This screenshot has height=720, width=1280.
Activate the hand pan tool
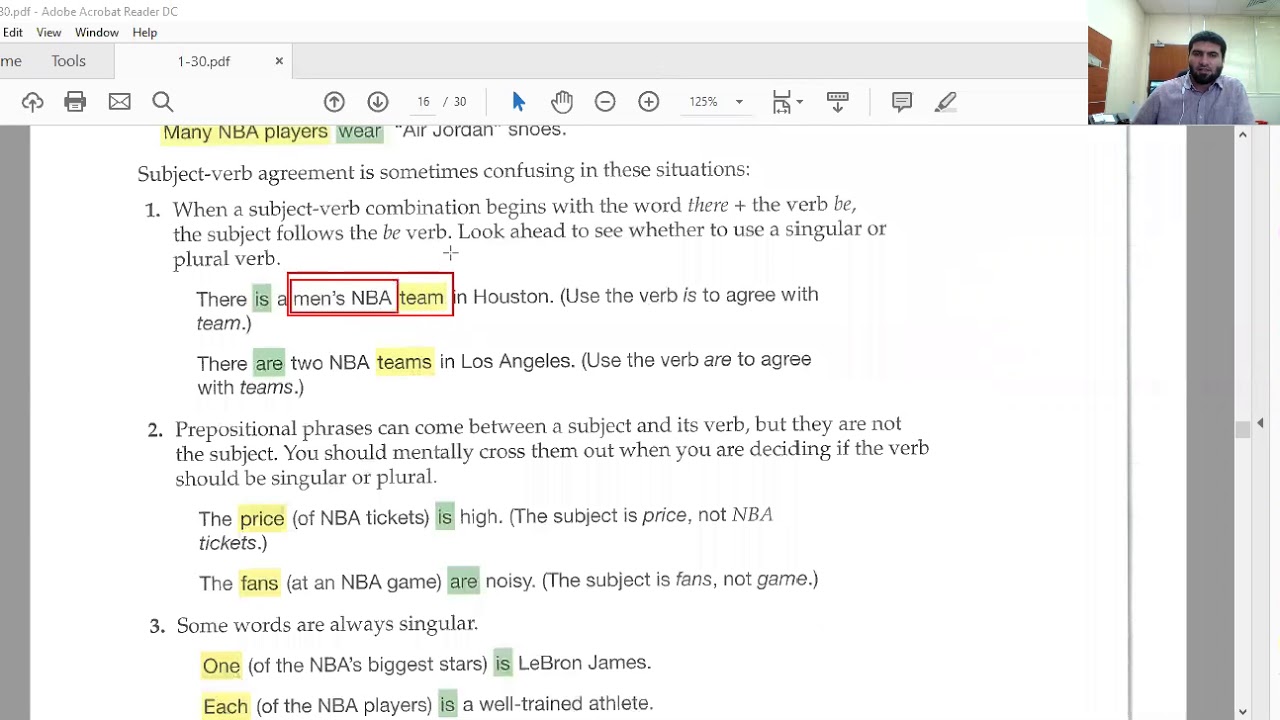coord(561,101)
